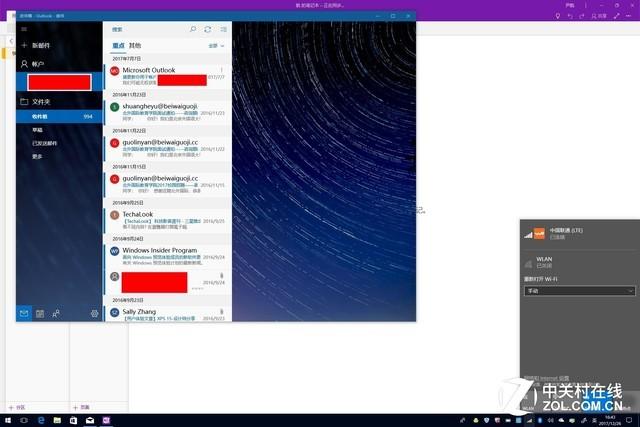Switch to Calendar icon in Mail sidebar
640x427 pixels.
(x=40, y=314)
